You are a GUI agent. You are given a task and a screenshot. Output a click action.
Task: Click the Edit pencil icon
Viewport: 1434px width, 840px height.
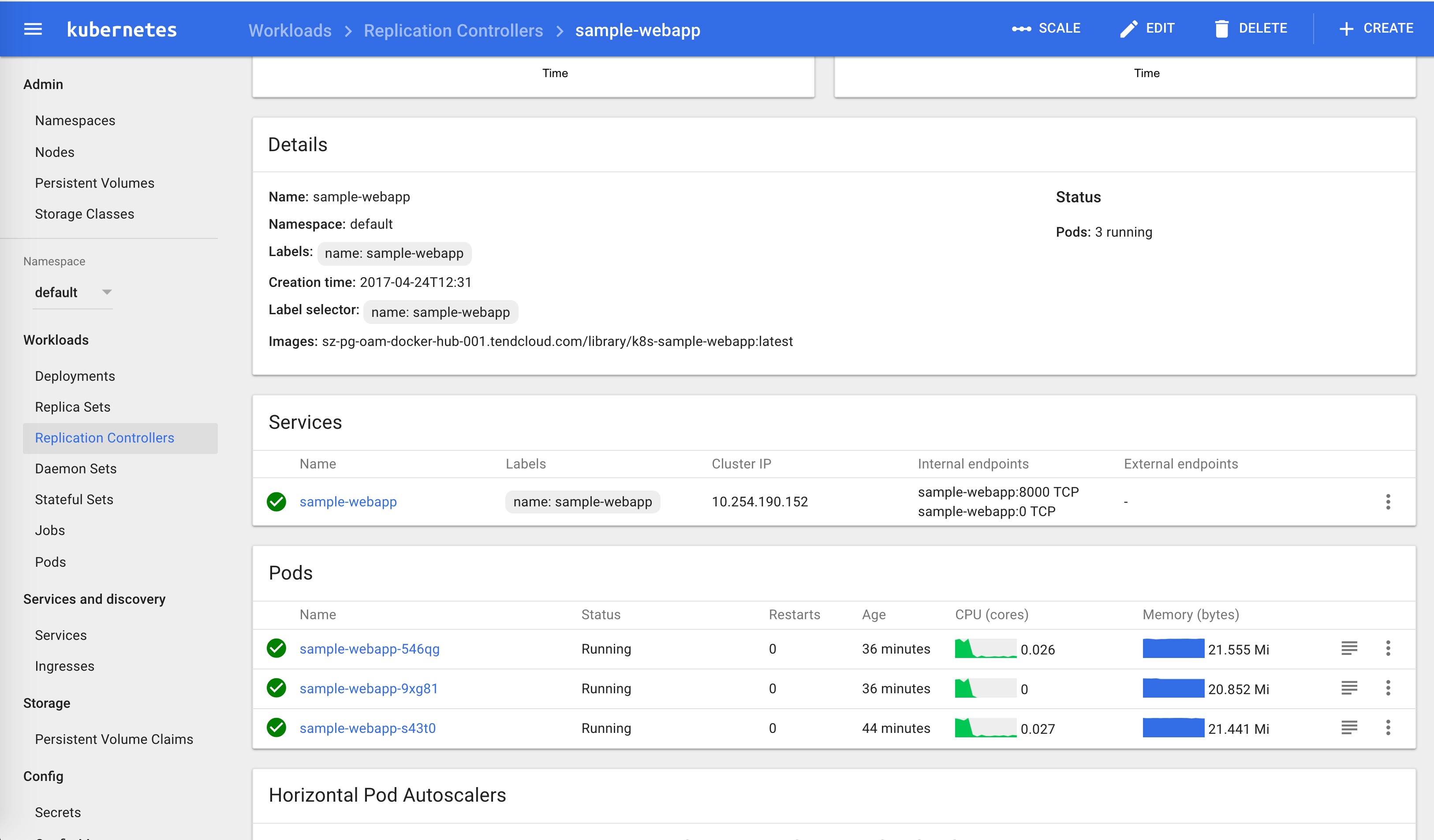point(1128,29)
